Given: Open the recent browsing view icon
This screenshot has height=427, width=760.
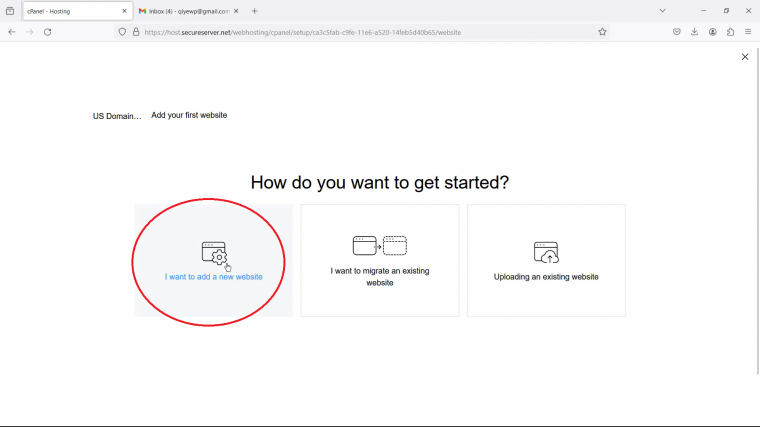Looking at the screenshot, I should pyautogui.click(x=10, y=11).
